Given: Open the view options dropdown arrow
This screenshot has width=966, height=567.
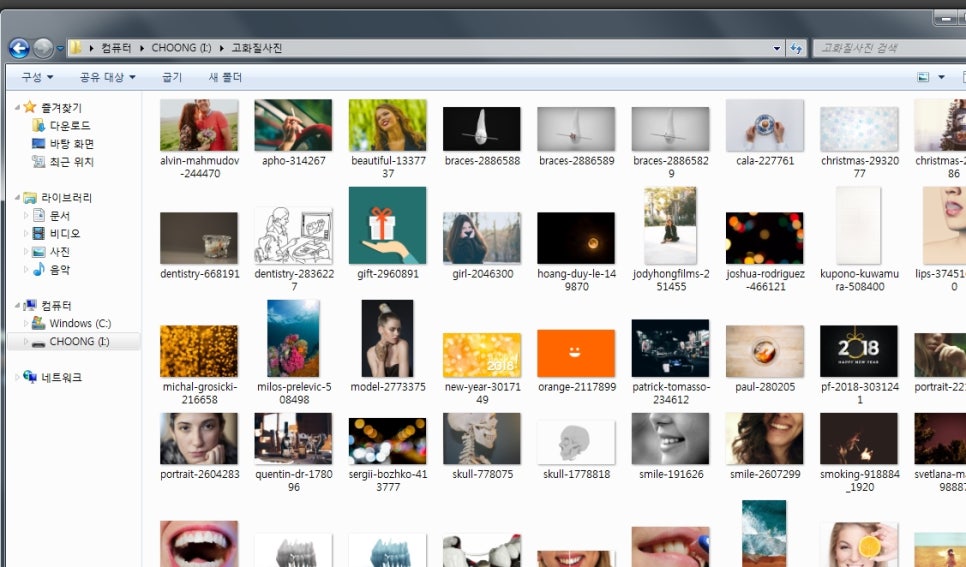Looking at the screenshot, I should (x=941, y=77).
